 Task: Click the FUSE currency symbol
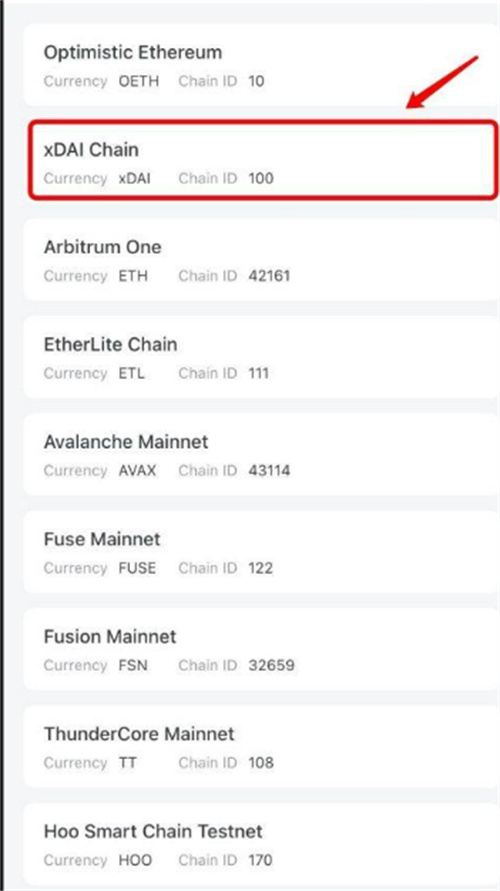coord(137,568)
